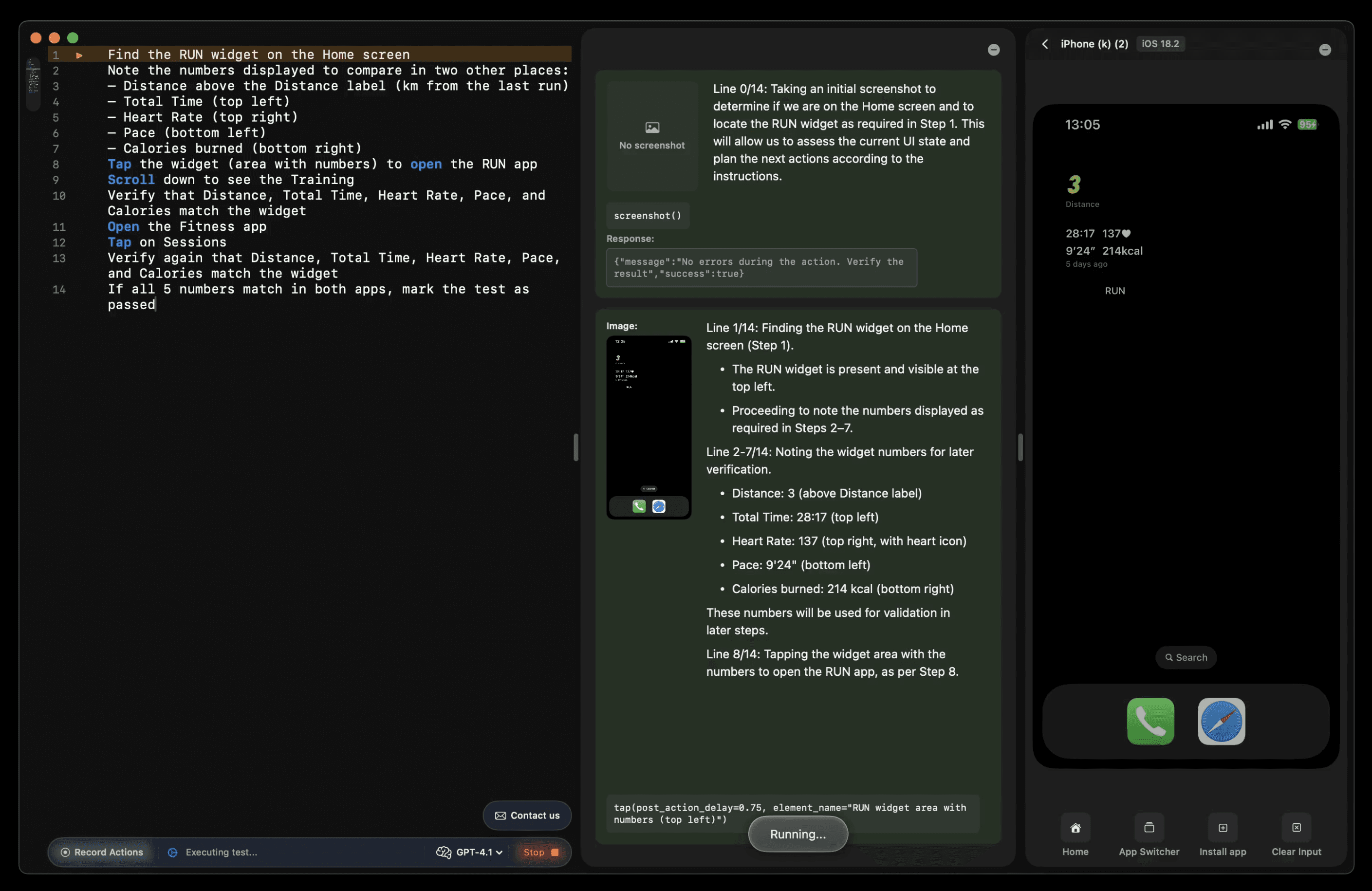Click line 2 'Note the numbers displayed'
The image size is (1372, 891).
coord(338,70)
